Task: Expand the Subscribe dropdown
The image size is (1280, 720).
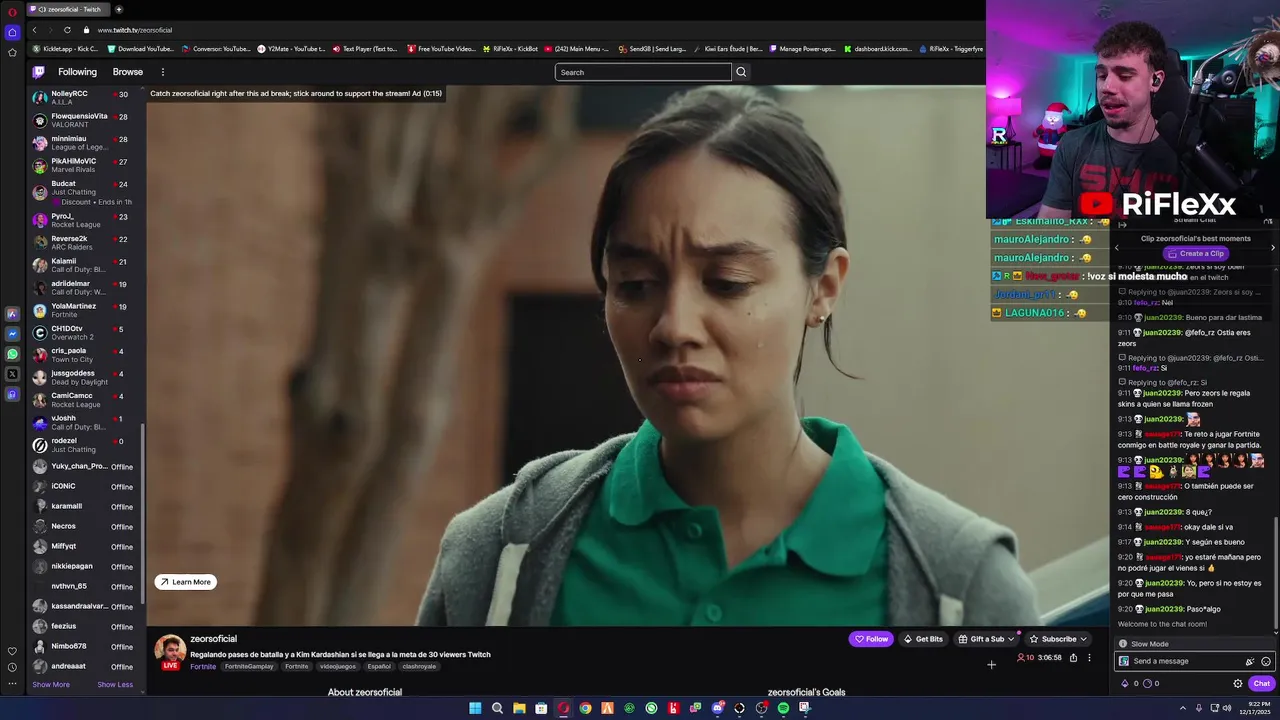Action: [x=1083, y=639]
